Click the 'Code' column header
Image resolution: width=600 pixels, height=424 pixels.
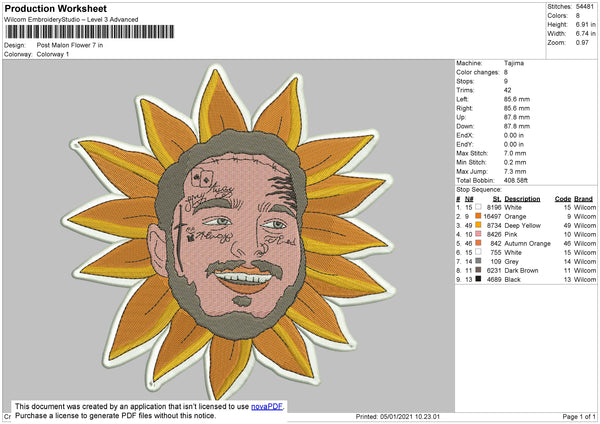click(563, 199)
